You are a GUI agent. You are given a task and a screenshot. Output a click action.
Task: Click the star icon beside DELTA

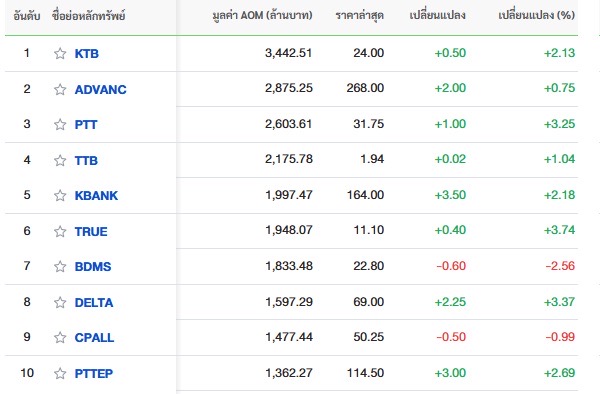(60, 302)
